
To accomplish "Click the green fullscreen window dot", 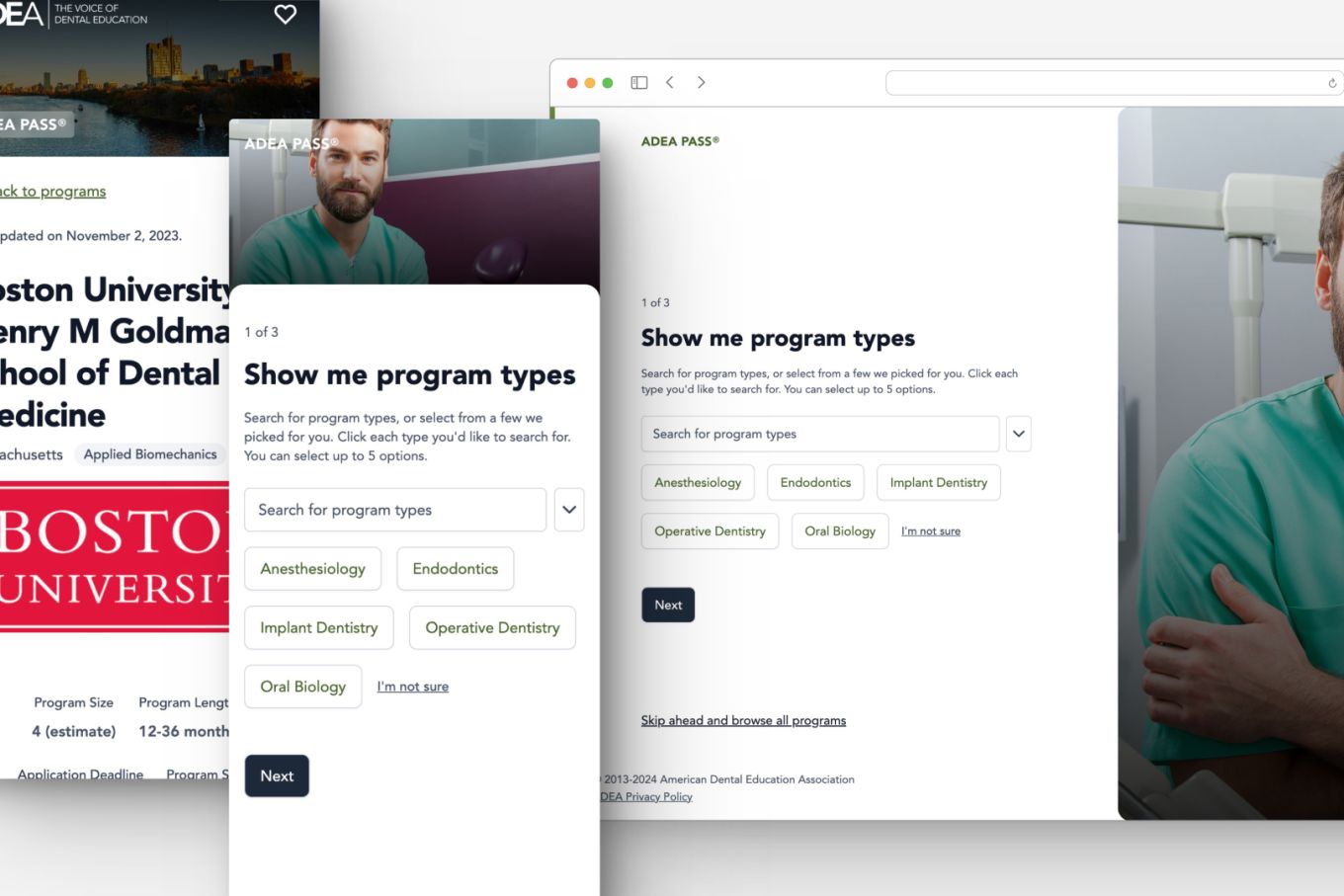I will point(608,83).
